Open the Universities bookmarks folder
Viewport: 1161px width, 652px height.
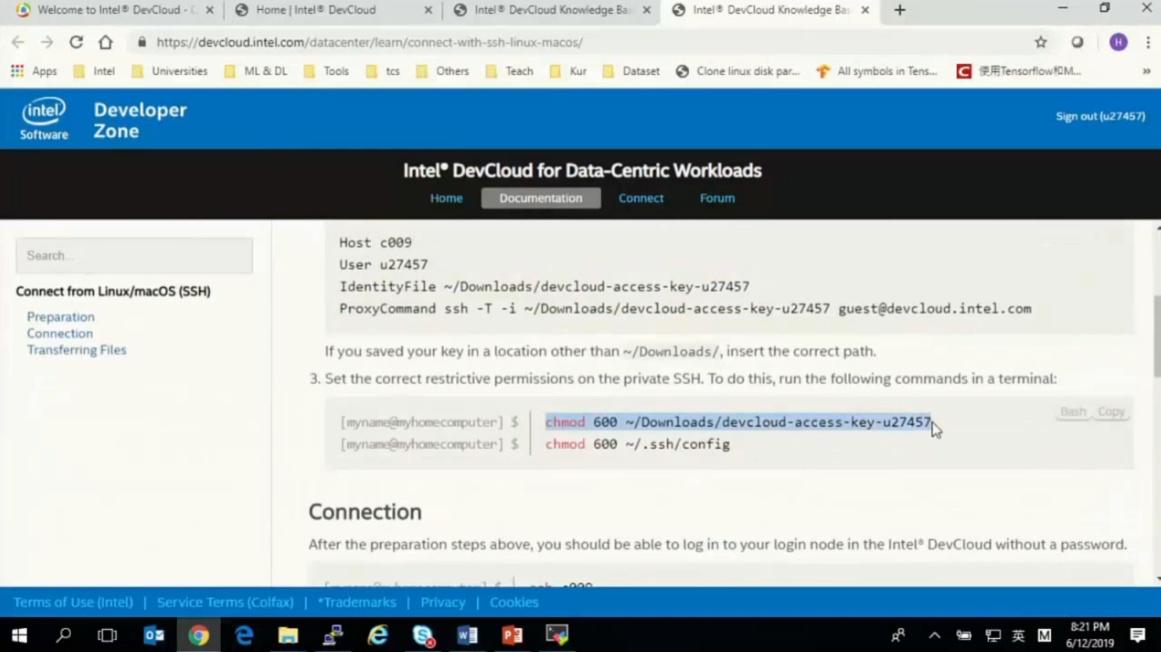click(x=170, y=71)
